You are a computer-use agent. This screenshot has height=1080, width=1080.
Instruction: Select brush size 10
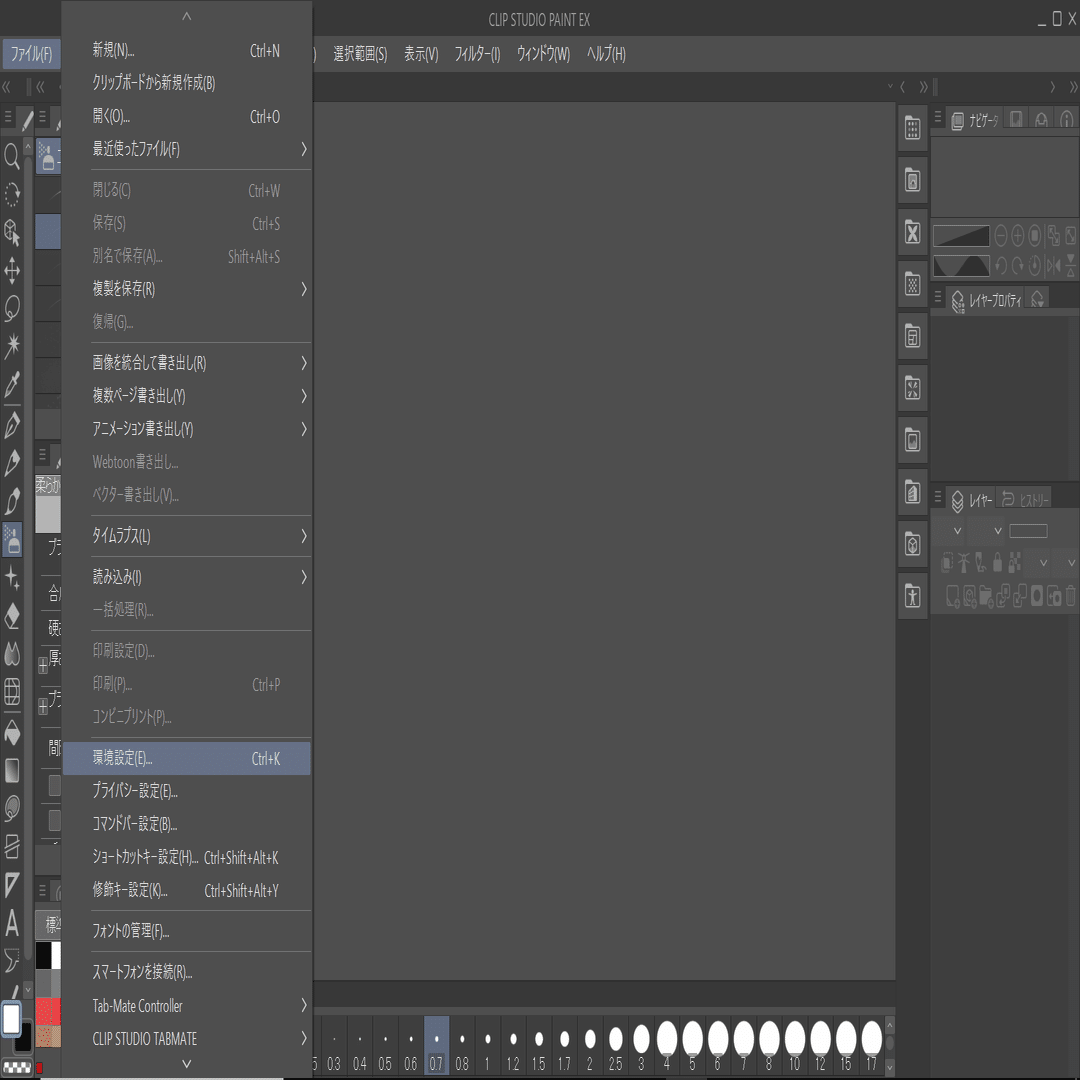coord(795,1044)
